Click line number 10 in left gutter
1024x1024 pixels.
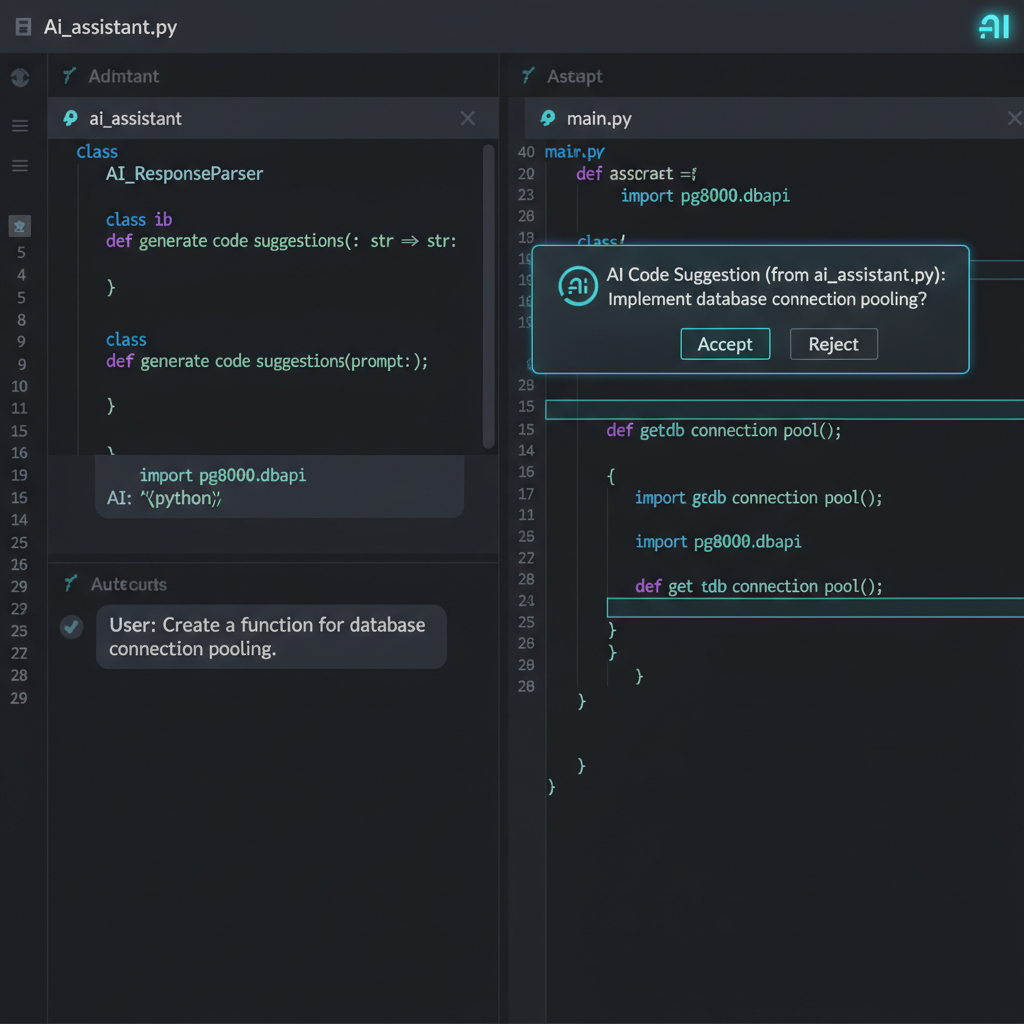coord(20,386)
